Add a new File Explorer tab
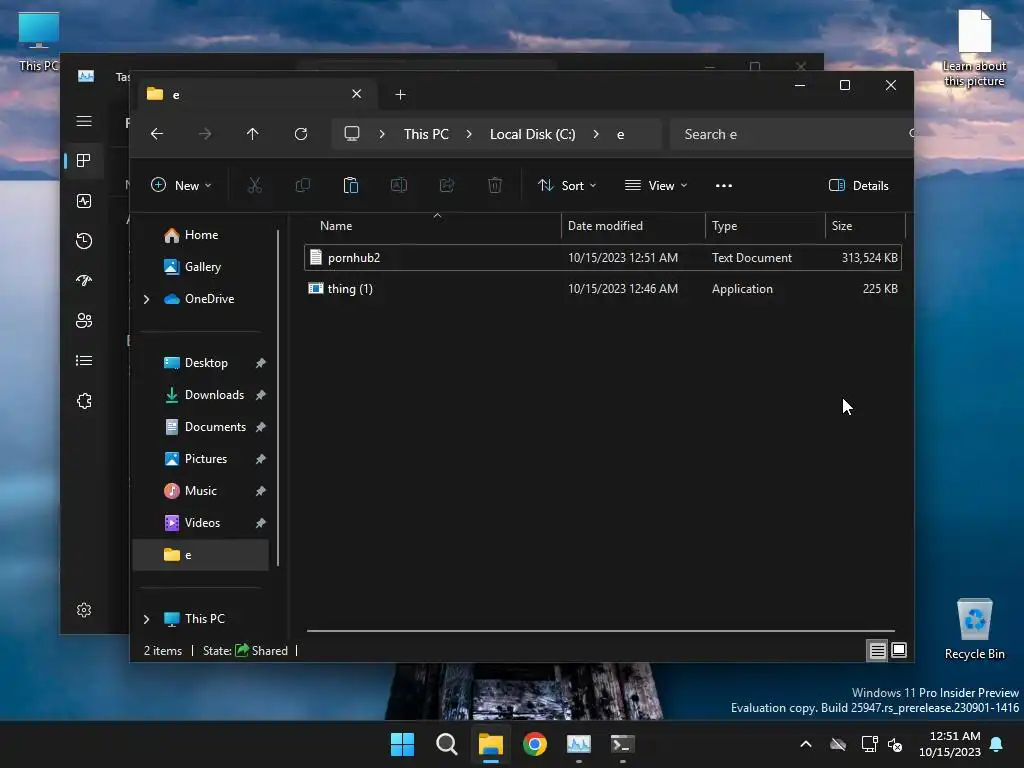1024x768 pixels. (400, 95)
